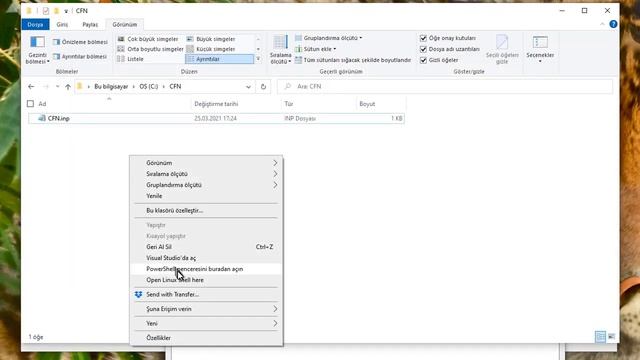
Task: Go forward with the forward arrow
Action: (46, 87)
